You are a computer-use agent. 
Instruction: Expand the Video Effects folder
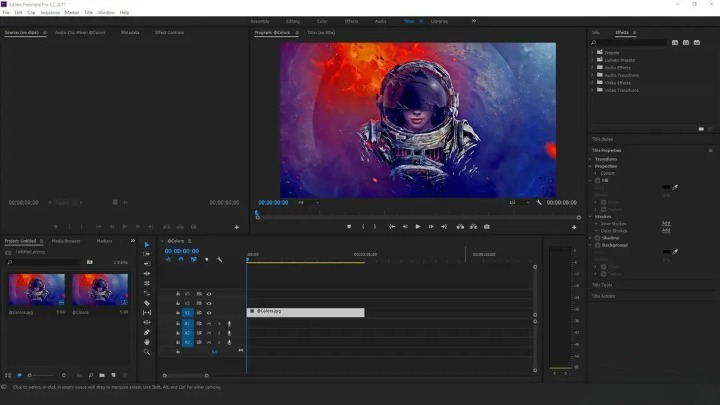(x=592, y=83)
